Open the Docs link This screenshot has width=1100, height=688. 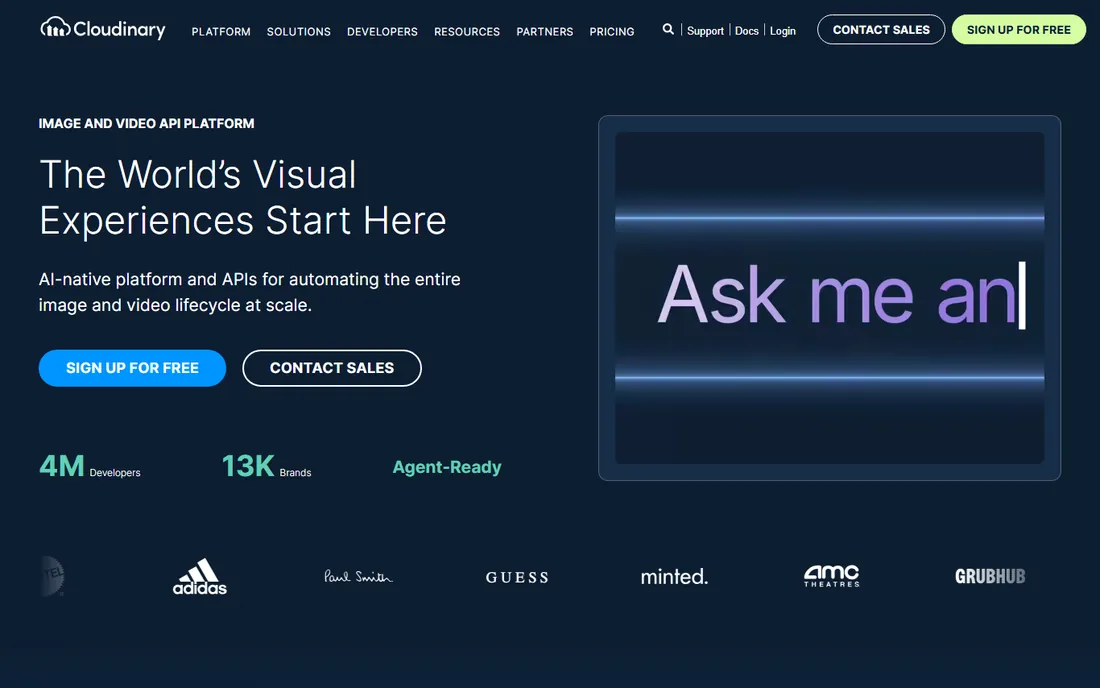pyautogui.click(x=746, y=31)
